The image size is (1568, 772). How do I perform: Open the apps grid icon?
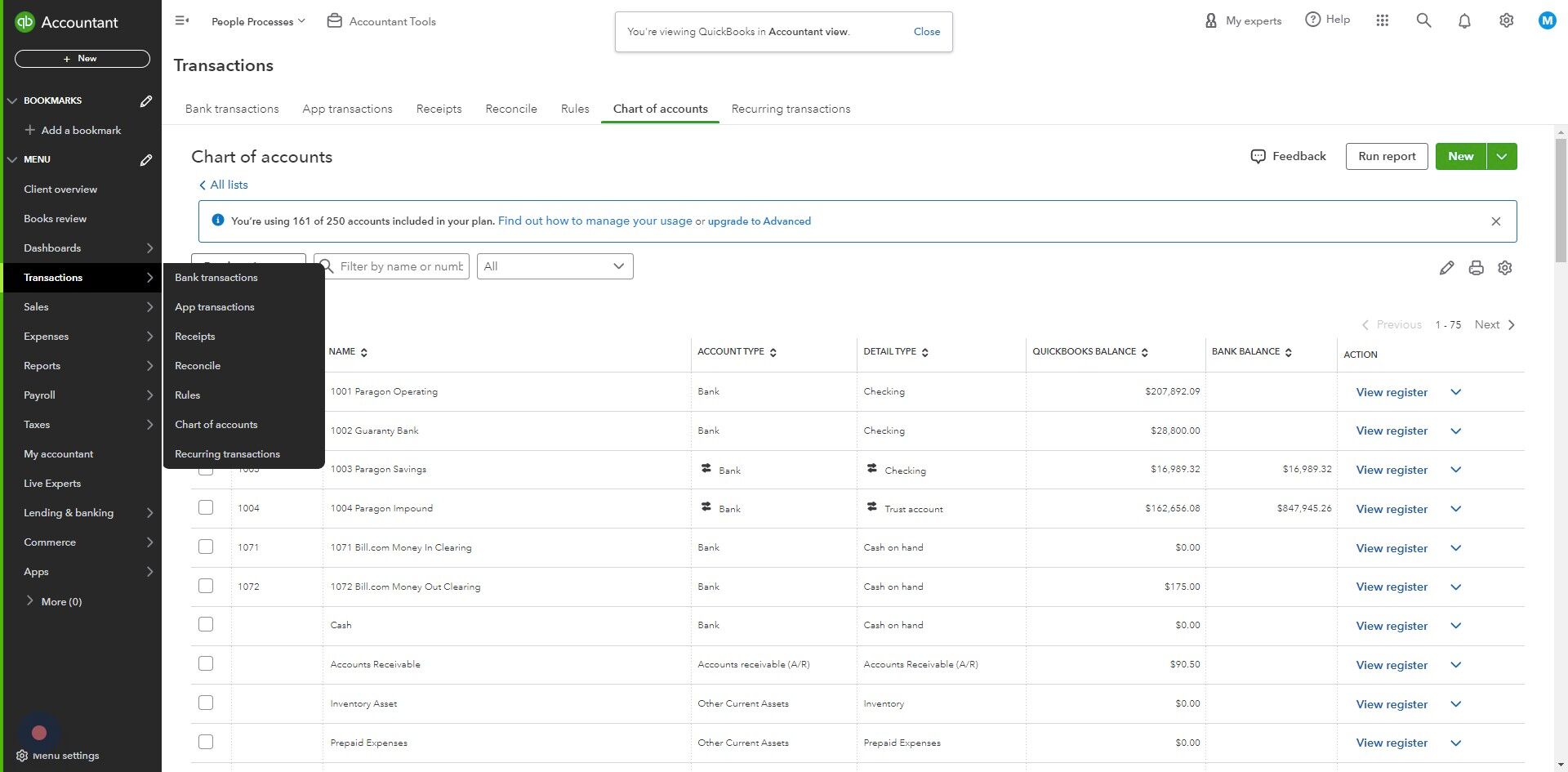[1382, 20]
